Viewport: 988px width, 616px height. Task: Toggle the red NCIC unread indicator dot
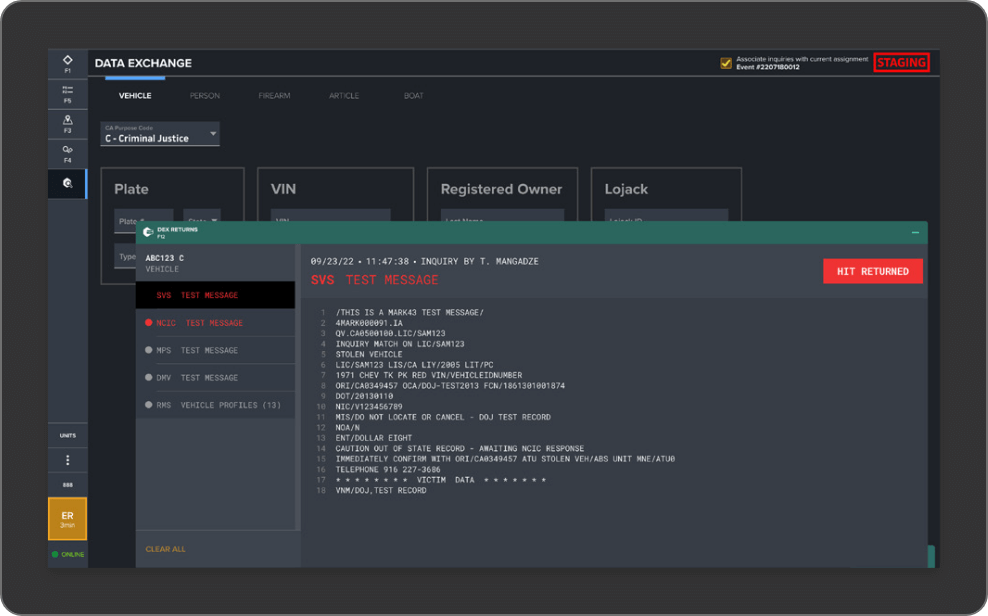[x=150, y=322]
